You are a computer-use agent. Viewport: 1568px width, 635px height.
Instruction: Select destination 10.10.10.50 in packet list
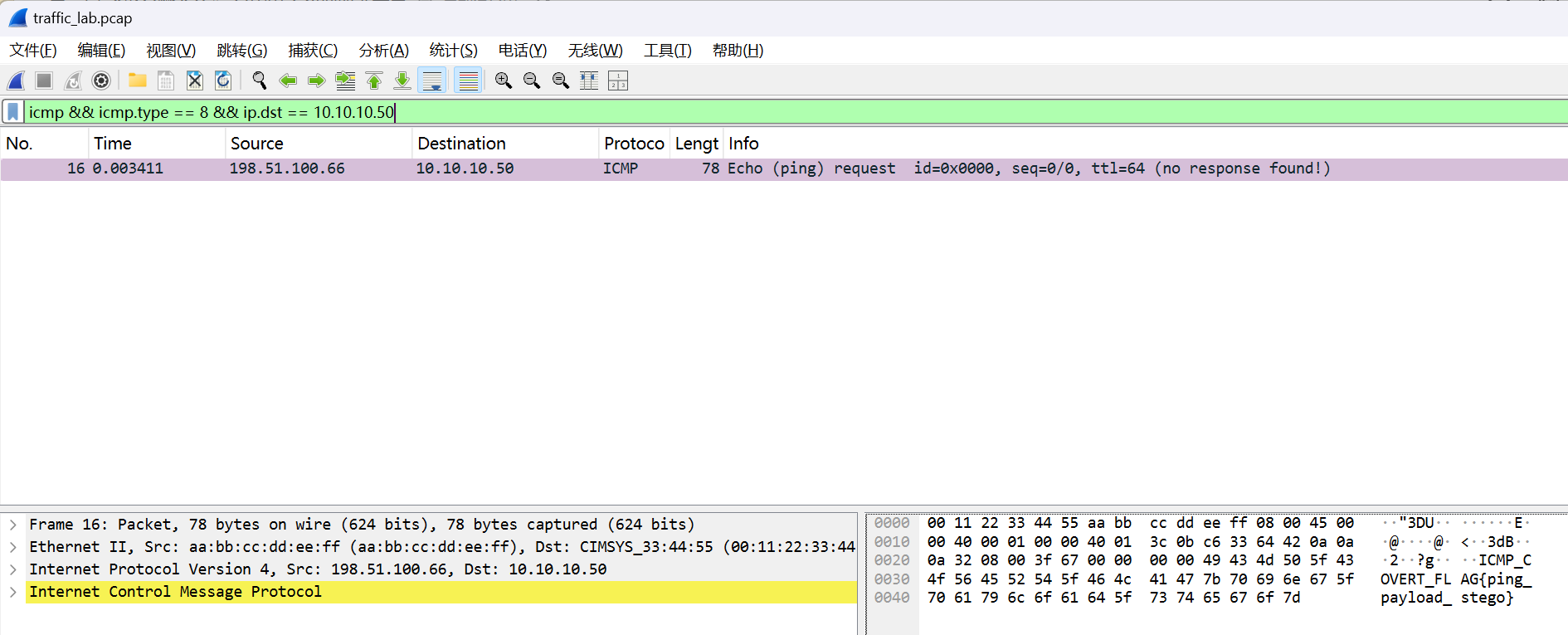[465, 169]
